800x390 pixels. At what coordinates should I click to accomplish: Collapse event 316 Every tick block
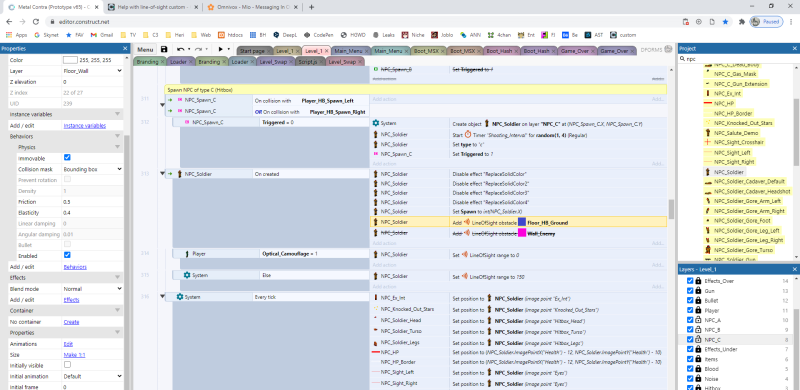pos(163,297)
